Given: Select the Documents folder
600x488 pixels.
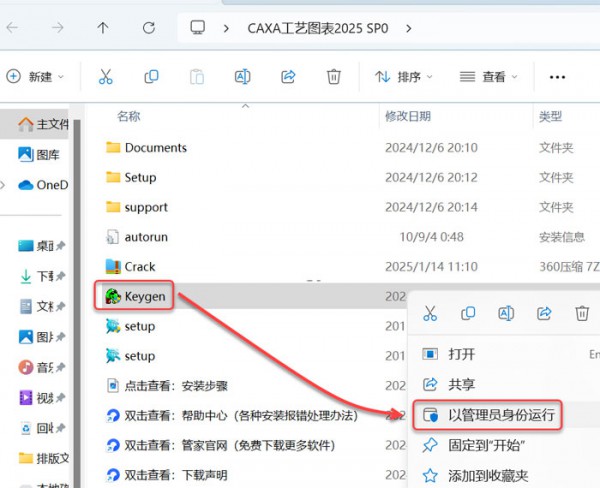Looking at the screenshot, I should click(x=146, y=148).
